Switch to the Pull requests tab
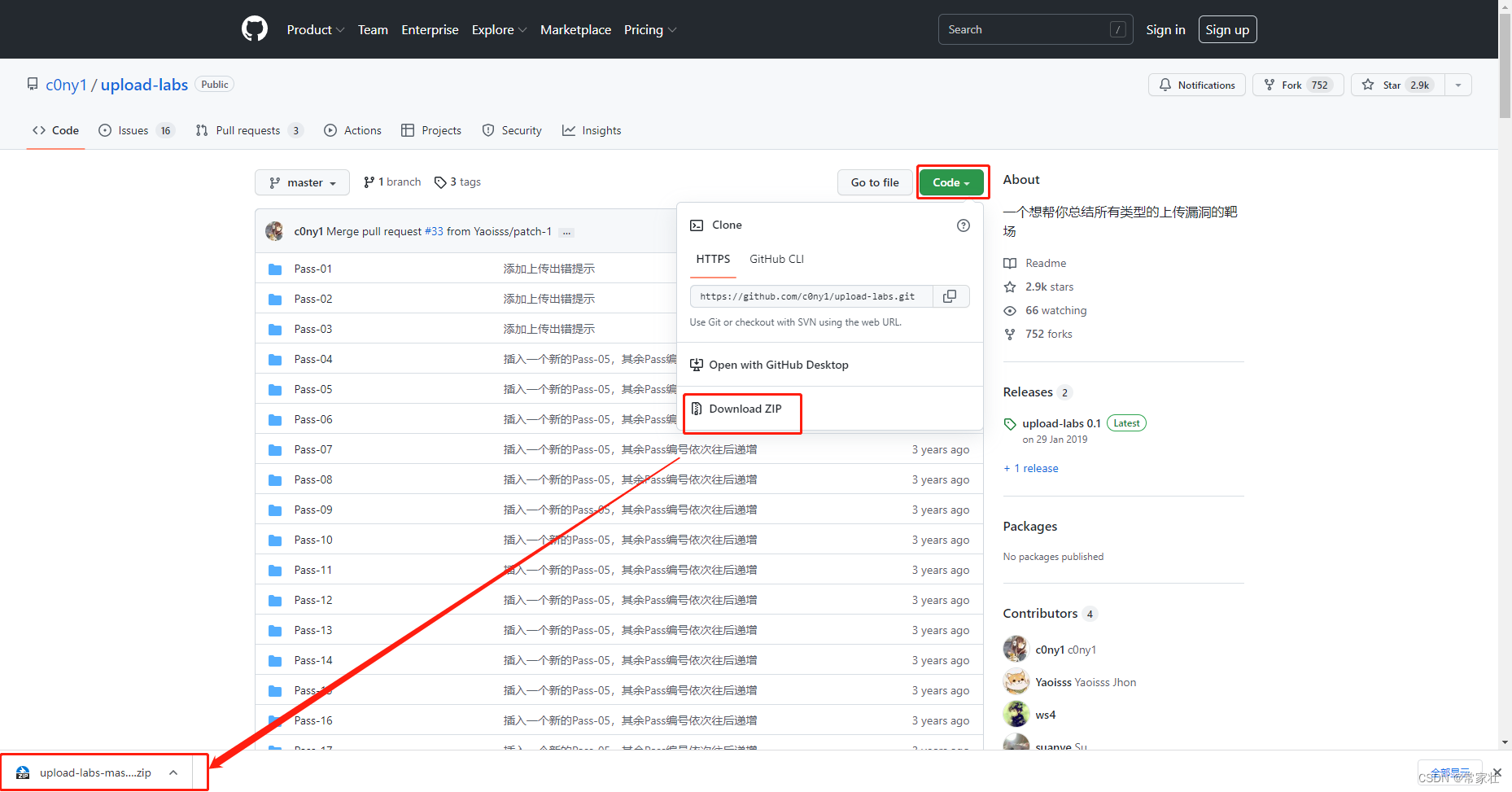 (x=249, y=130)
